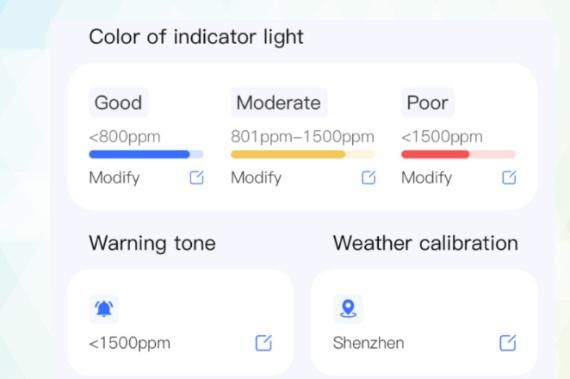Image resolution: width=570 pixels, height=379 pixels.
Task: Click the edit icon under Poor level
Action: point(509,177)
